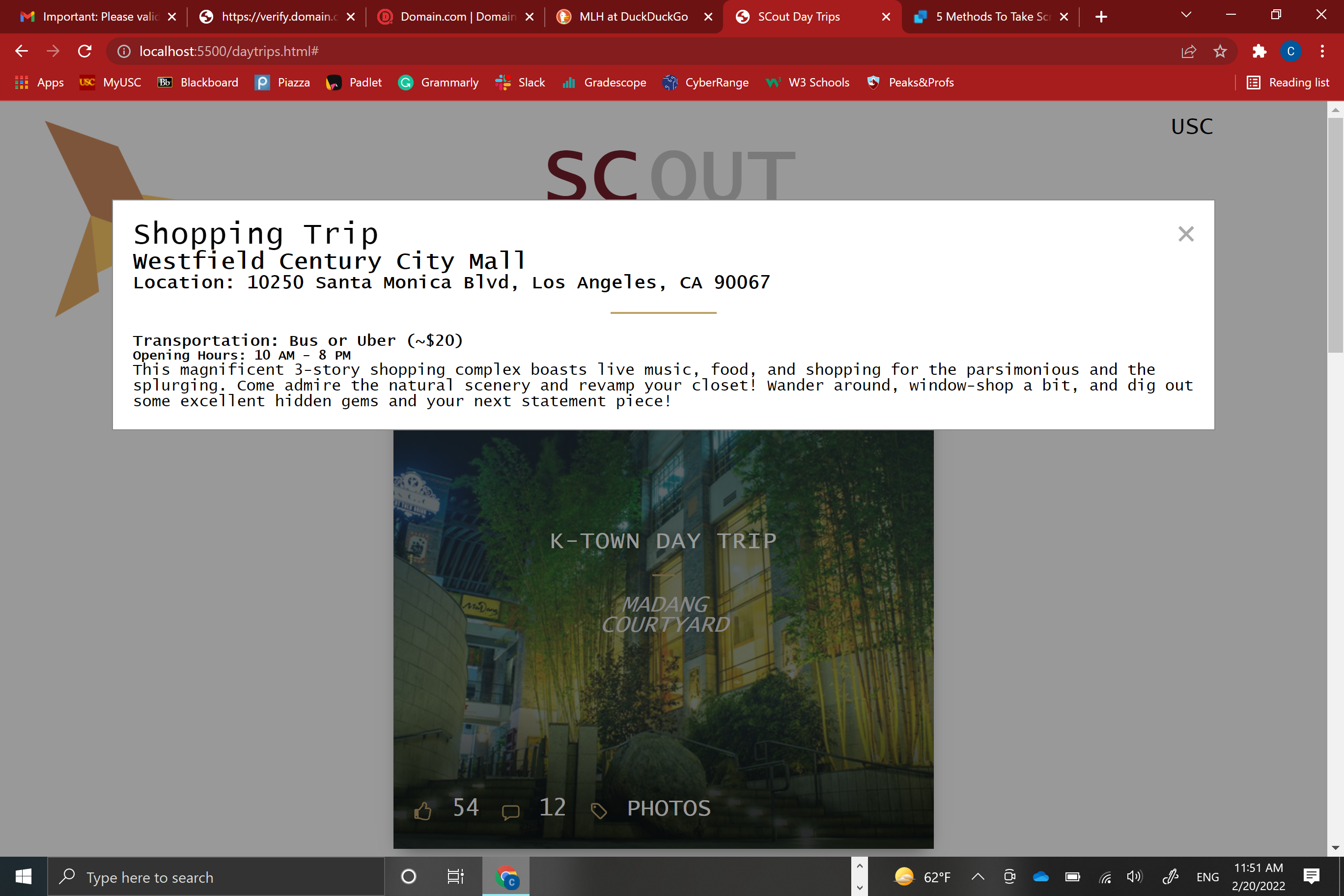Reload the page
1344x896 pixels.
pyautogui.click(x=85, y=52)
